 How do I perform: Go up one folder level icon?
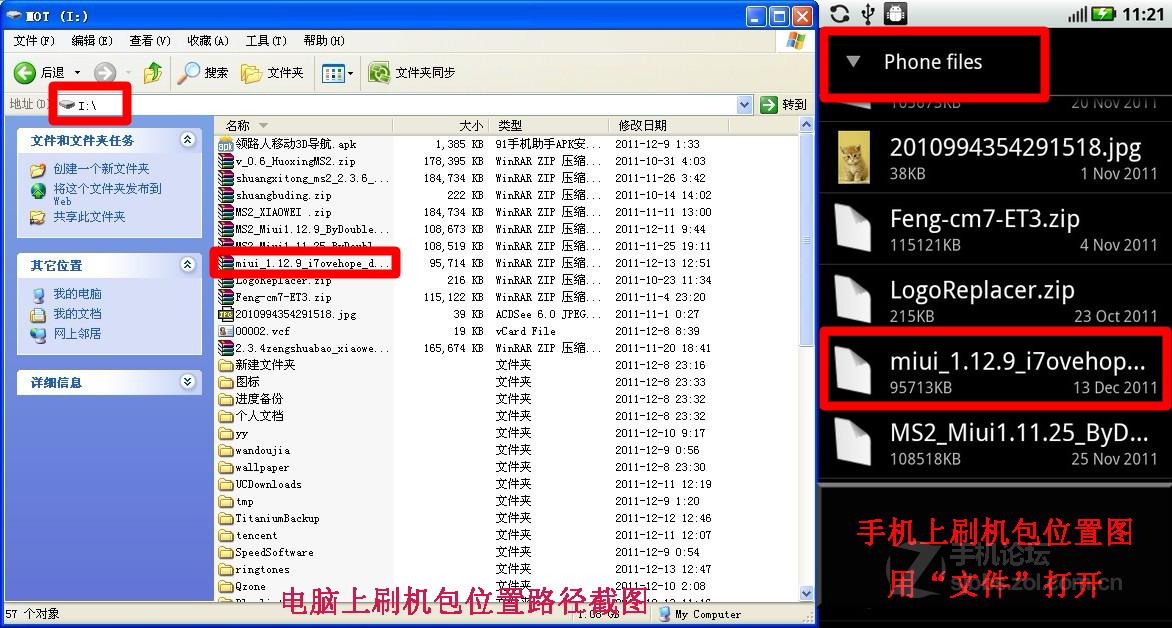pyautogui.click(x=153, y=73)
